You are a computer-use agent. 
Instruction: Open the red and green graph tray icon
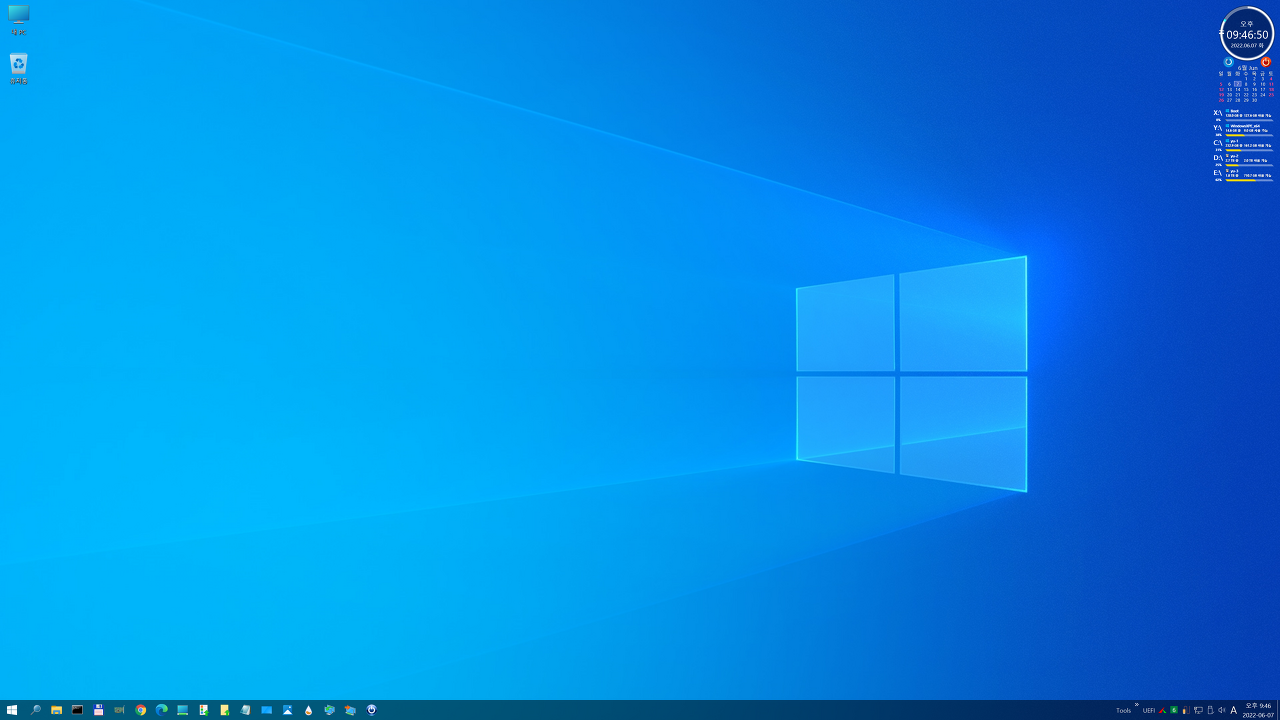coord(1162,711)
